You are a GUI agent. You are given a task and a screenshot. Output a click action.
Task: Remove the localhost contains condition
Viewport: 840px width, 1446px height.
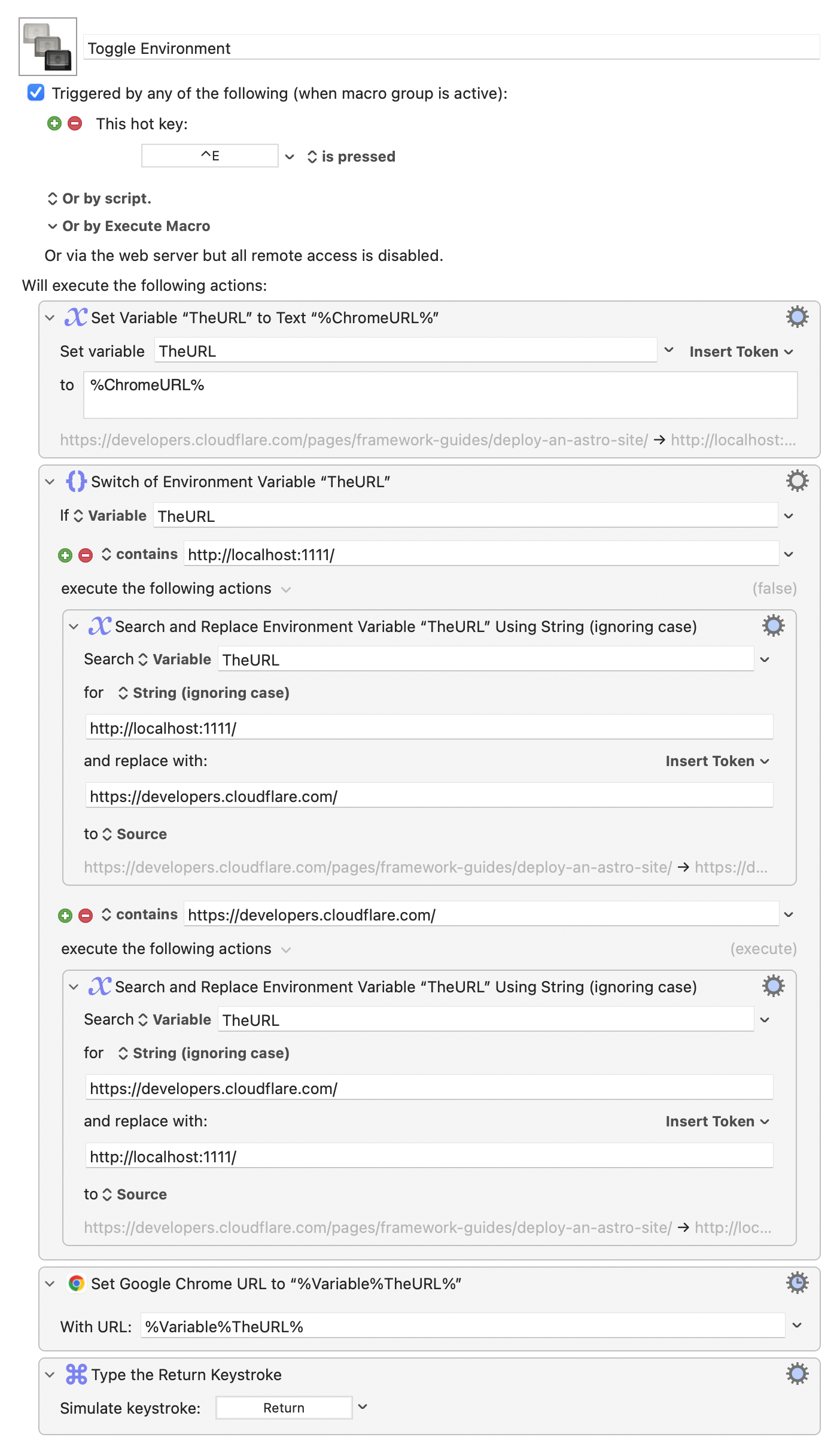coord(86,555)
